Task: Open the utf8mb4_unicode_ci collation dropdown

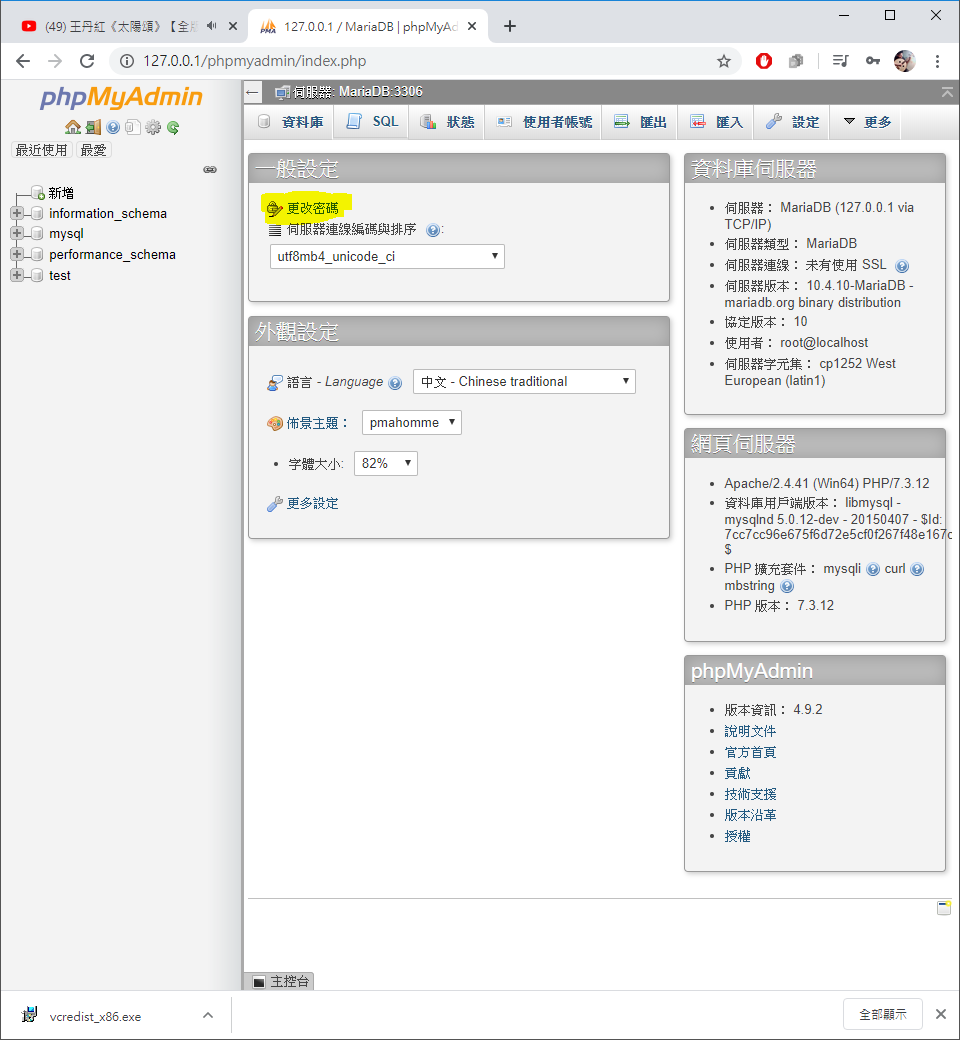Action: point(387,257)
